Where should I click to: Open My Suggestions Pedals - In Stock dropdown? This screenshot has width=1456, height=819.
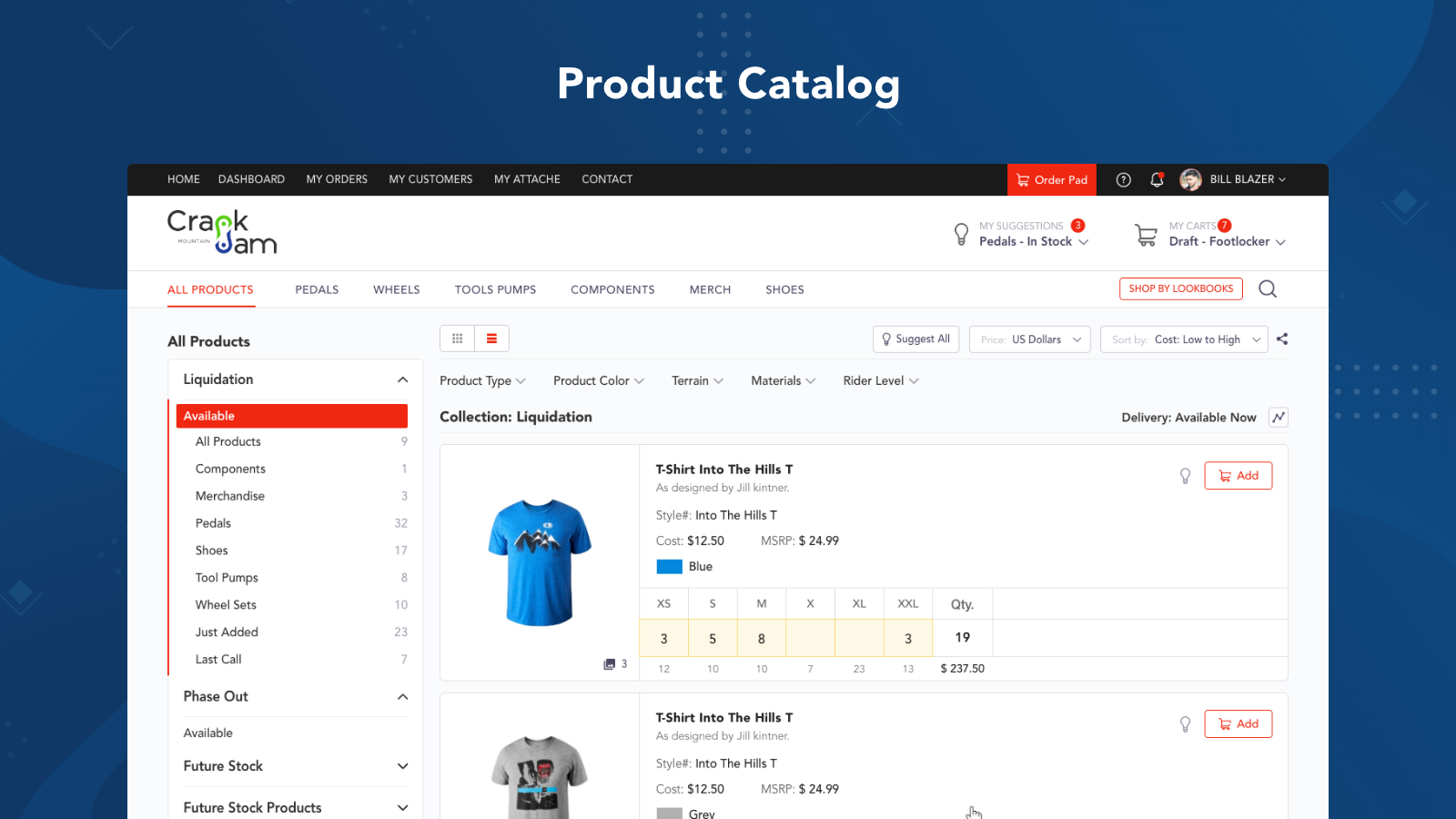tap(1034, 241)
